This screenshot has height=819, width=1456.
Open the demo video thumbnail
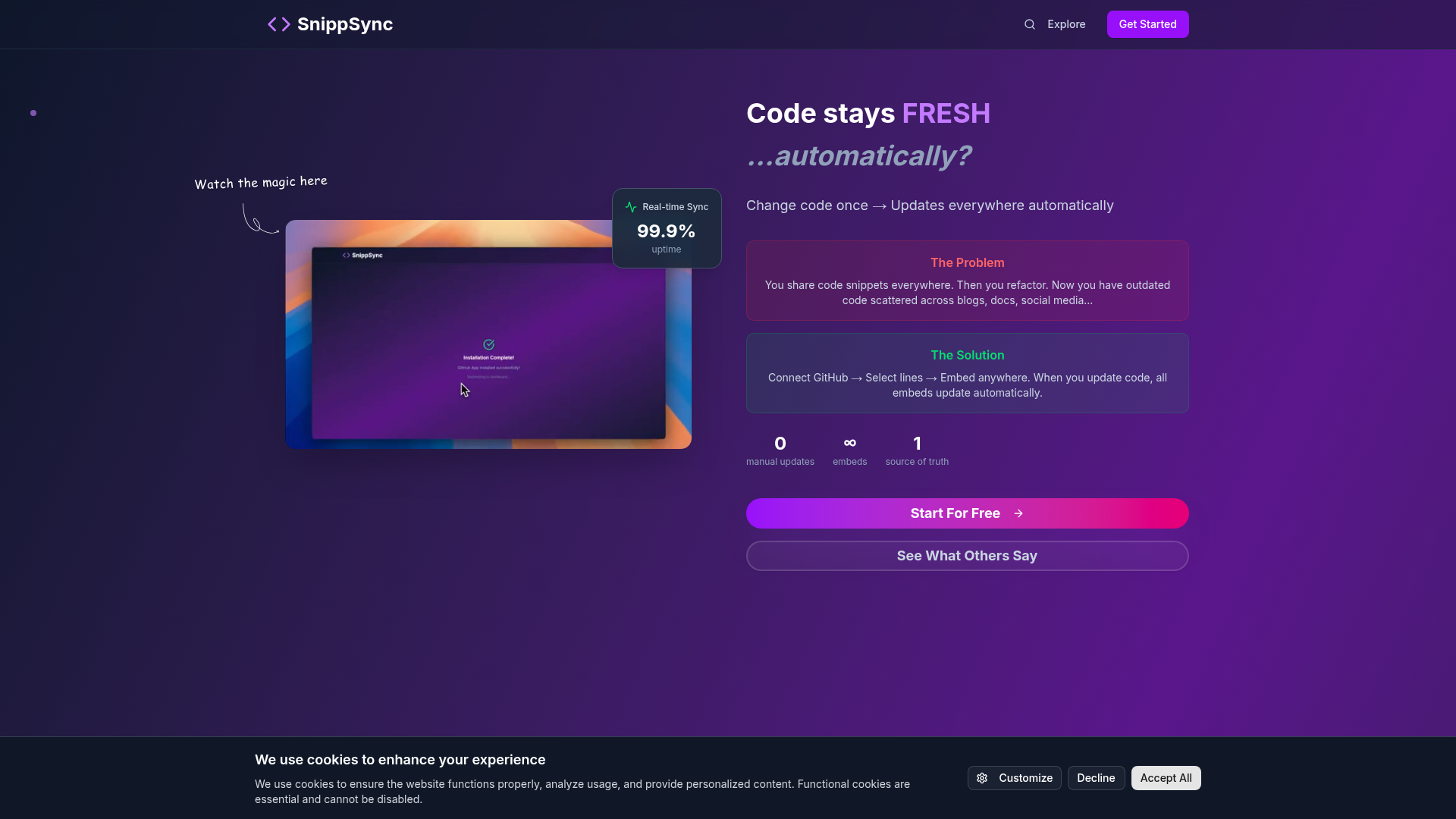pyautogui.click(x=488, y=334)
